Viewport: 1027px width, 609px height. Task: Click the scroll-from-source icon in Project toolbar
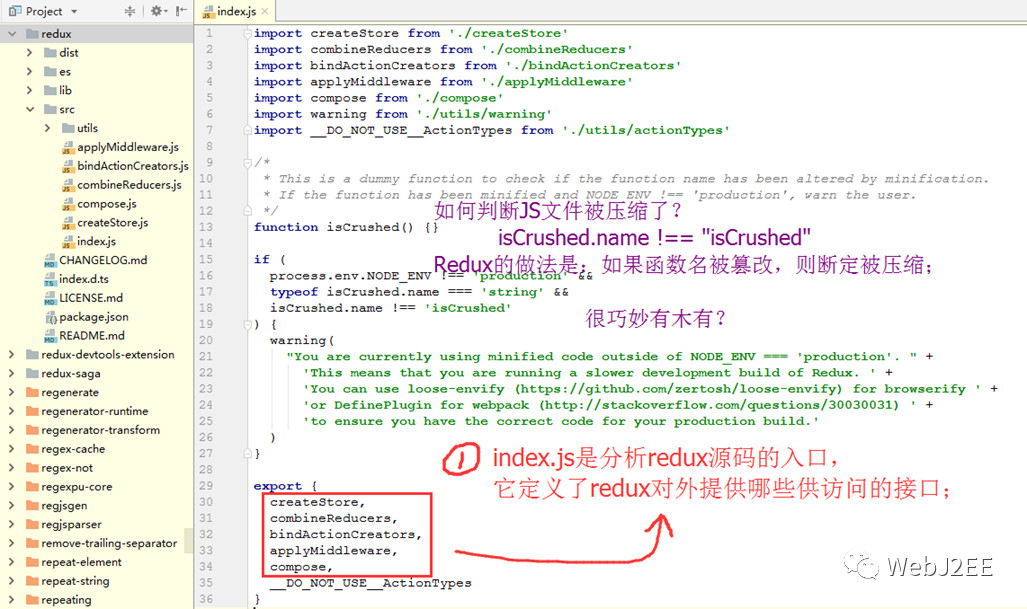(130, 11)
